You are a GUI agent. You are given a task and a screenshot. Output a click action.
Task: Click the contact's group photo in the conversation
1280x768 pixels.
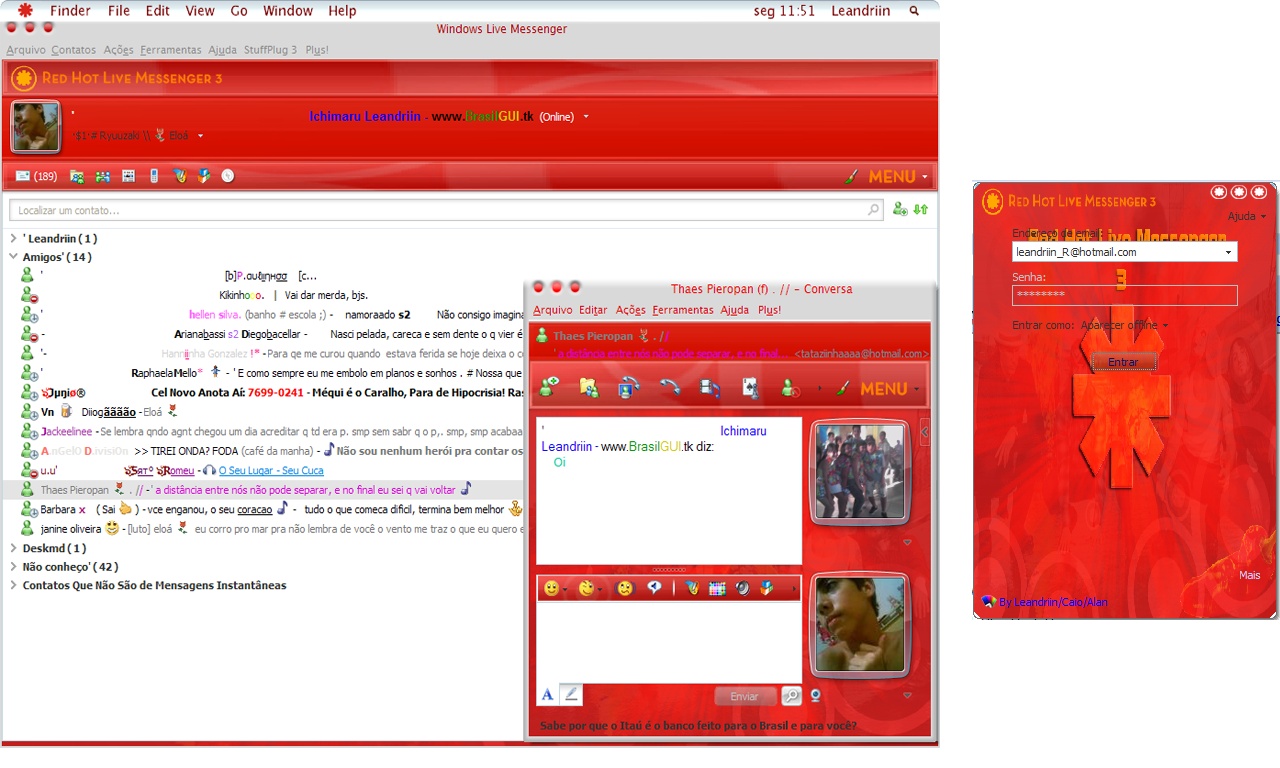(x=859, y=471)
